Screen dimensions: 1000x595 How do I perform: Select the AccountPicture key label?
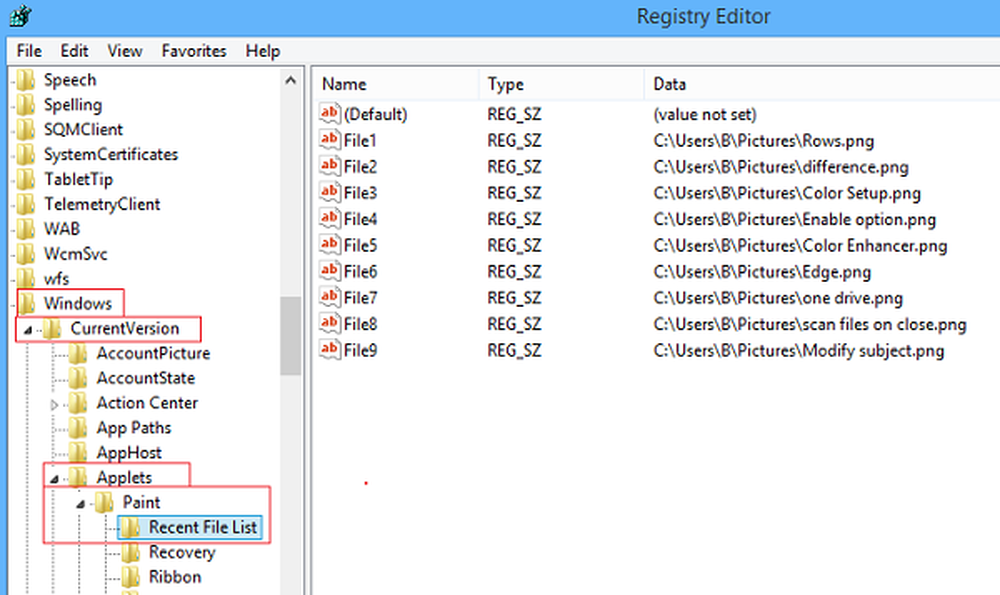[153, 353]
